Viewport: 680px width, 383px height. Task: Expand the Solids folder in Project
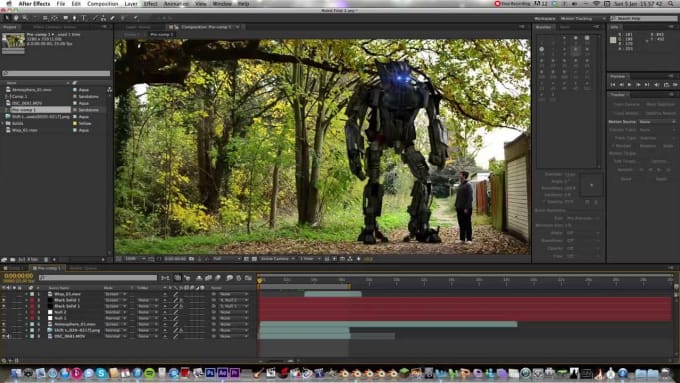[3, 123]
